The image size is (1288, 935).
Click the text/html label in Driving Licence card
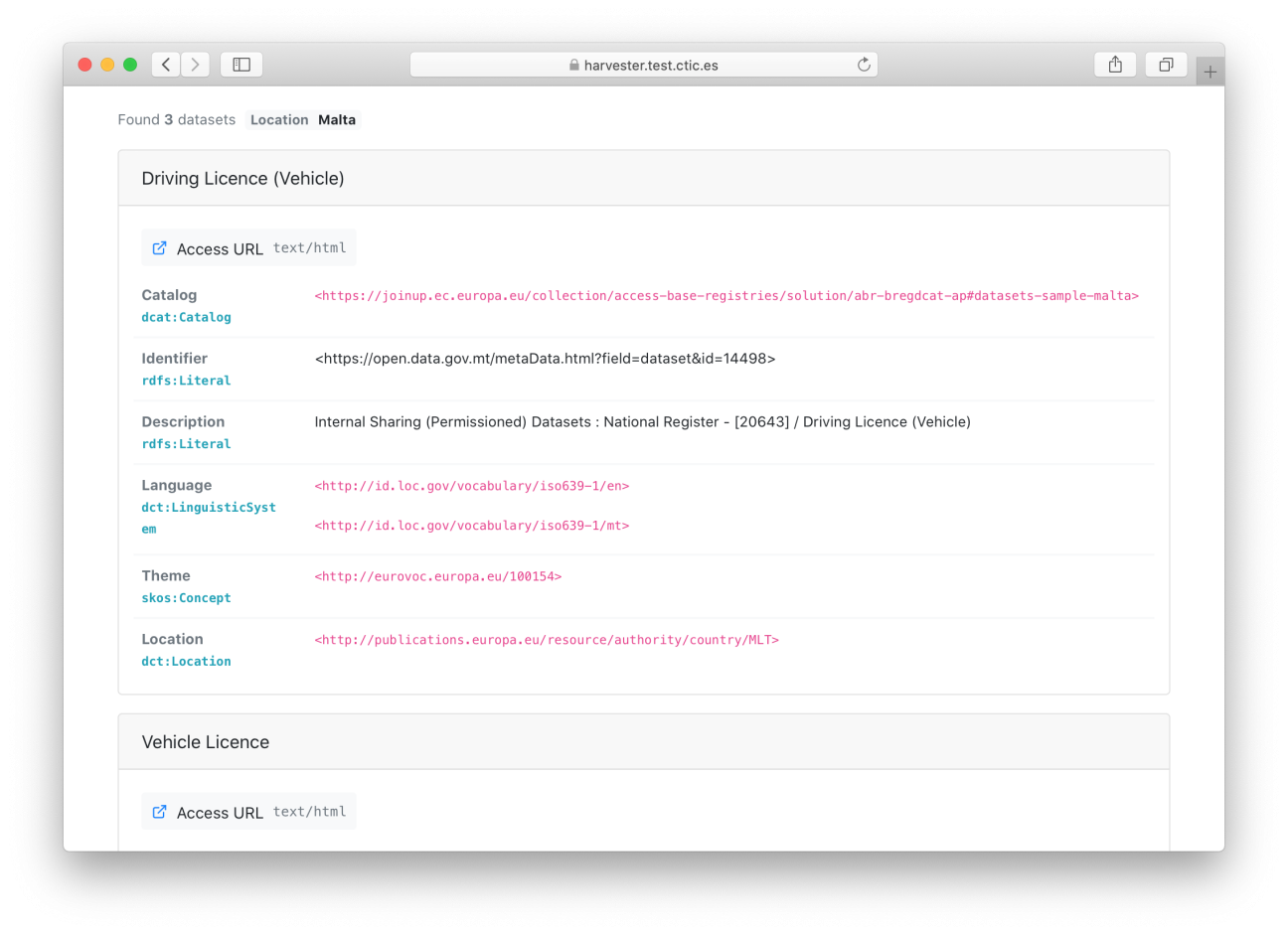pyautogui.click(x=310, y=248)
